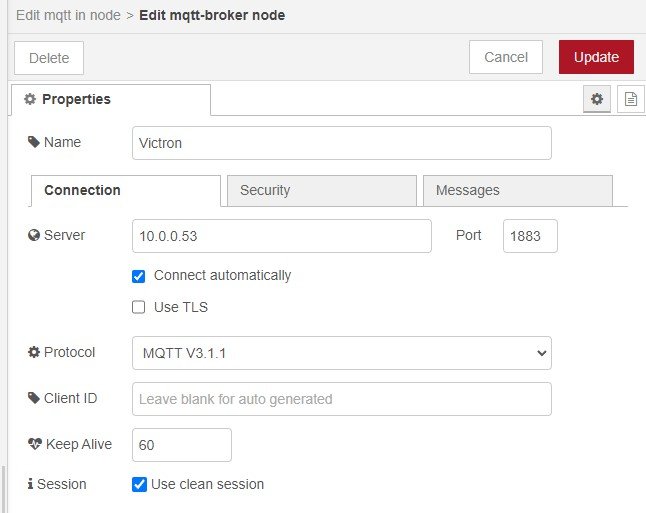Click the tag icon beside Client ID
The image size is (646, 513).
[x=34, y=398]
